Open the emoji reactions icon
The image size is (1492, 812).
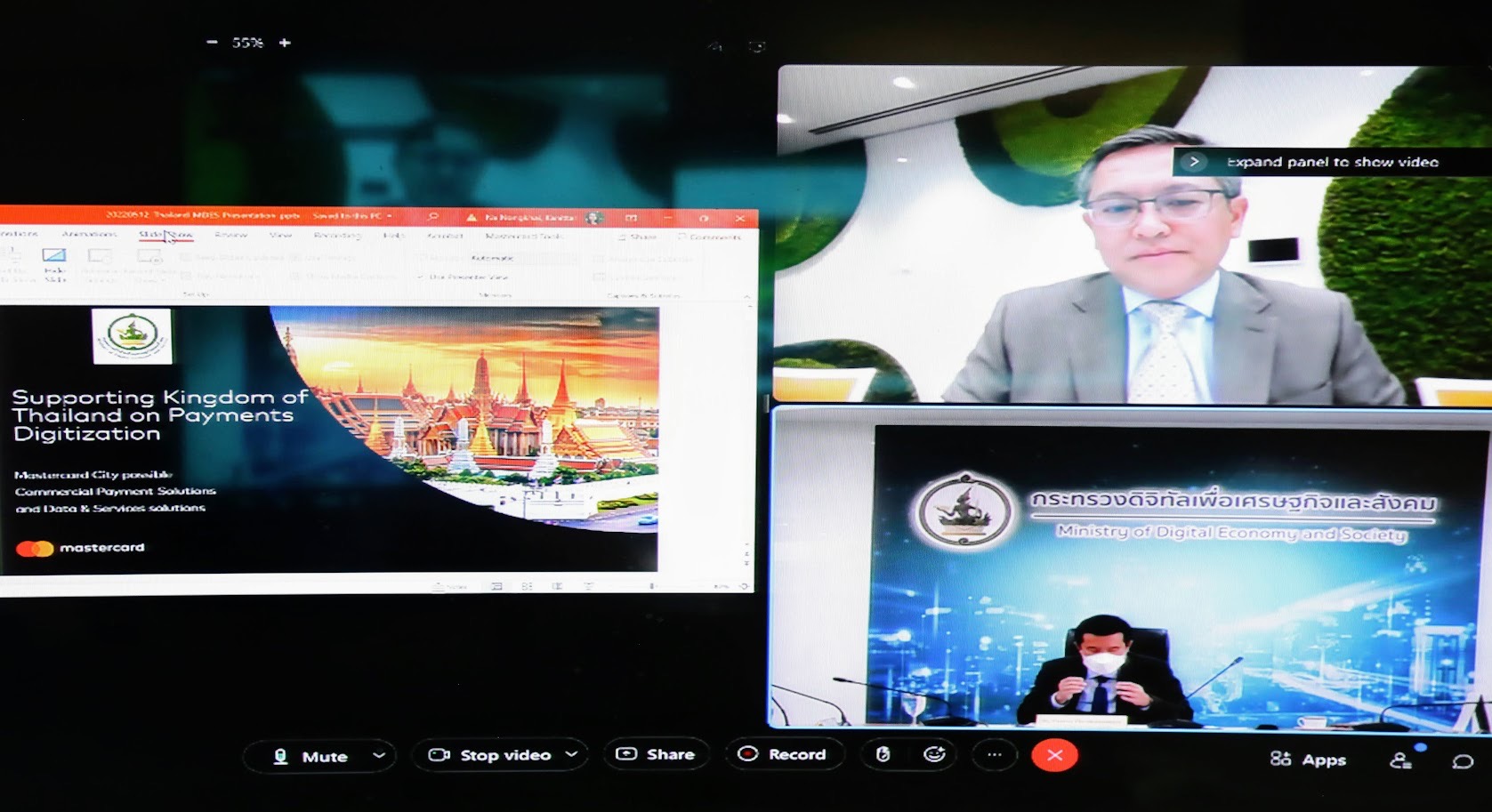pyautogui.click(x=934, y=754)
